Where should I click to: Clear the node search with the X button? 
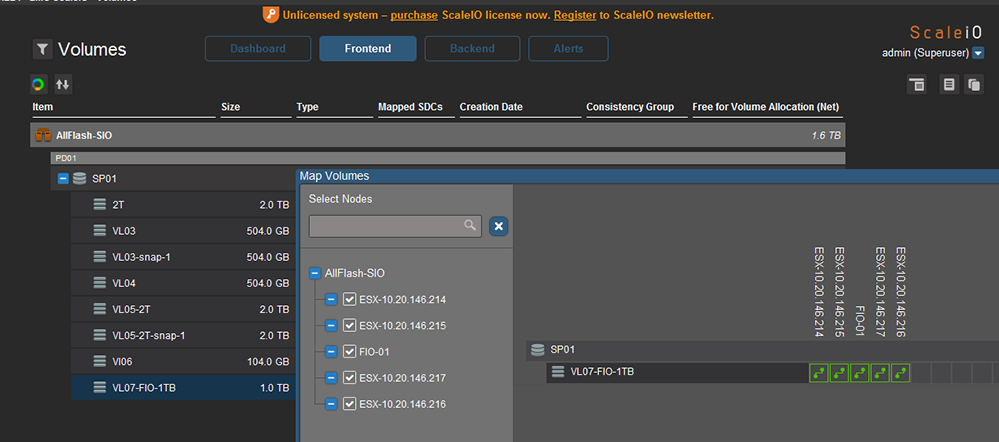click(499, 226)
